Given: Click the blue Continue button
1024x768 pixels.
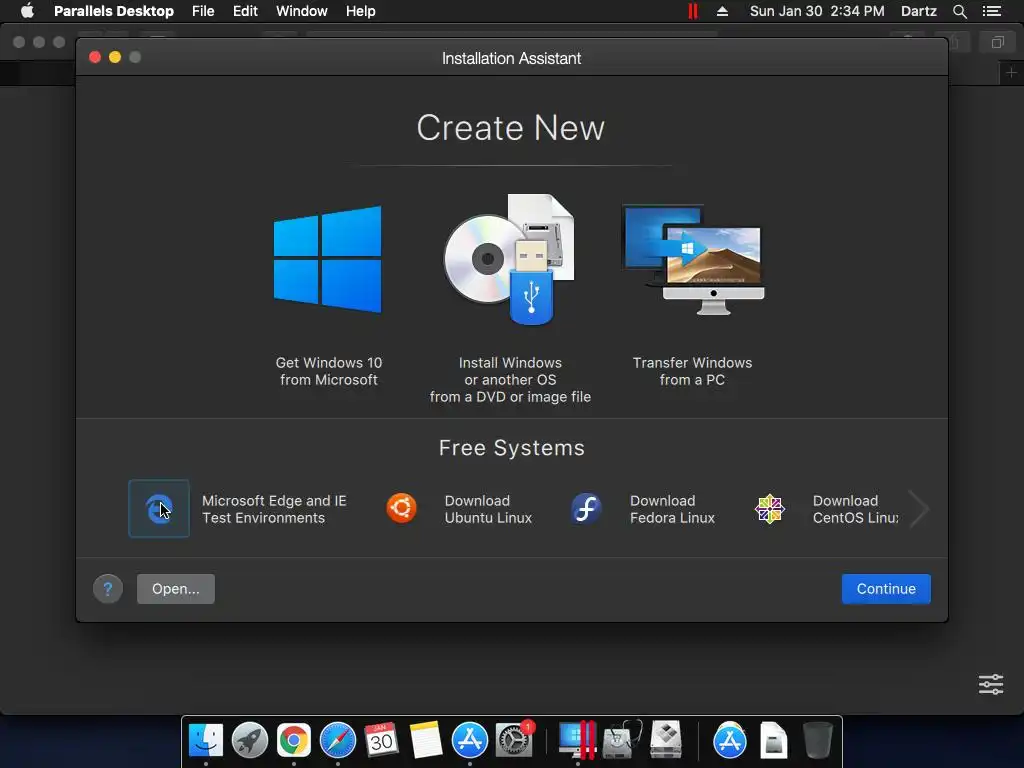Looking at the screenshot, I should tap(886, 589).
